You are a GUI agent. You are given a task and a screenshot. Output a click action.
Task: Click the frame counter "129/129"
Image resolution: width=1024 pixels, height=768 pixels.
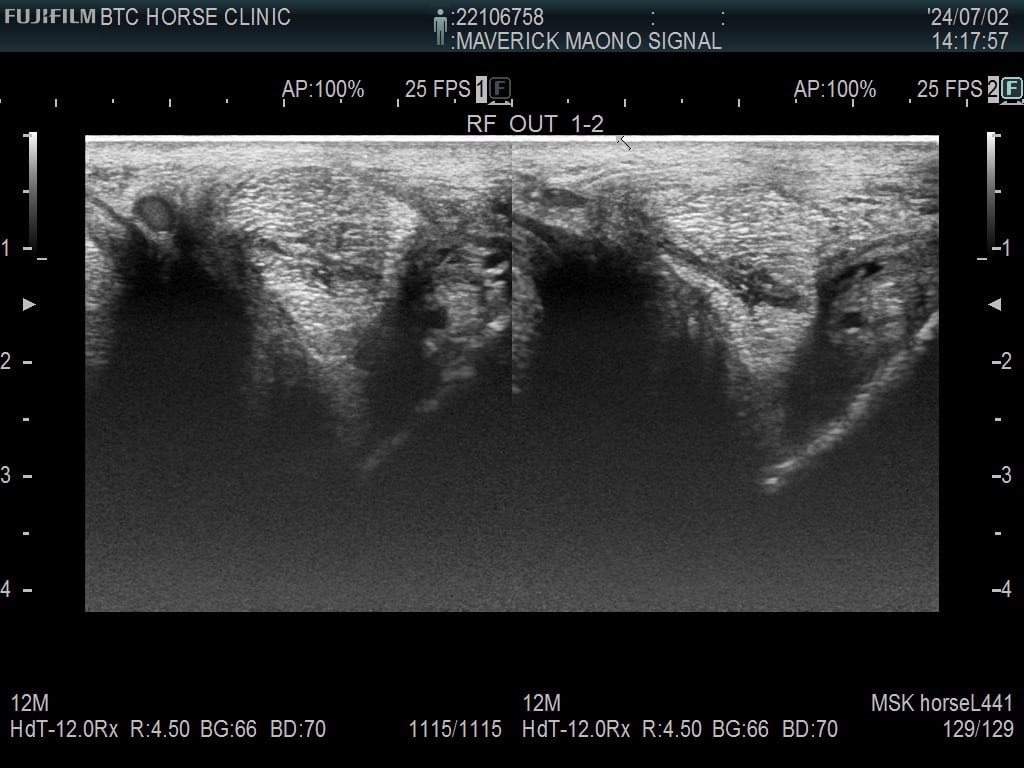pyautogui.click(x=978, y=729)
